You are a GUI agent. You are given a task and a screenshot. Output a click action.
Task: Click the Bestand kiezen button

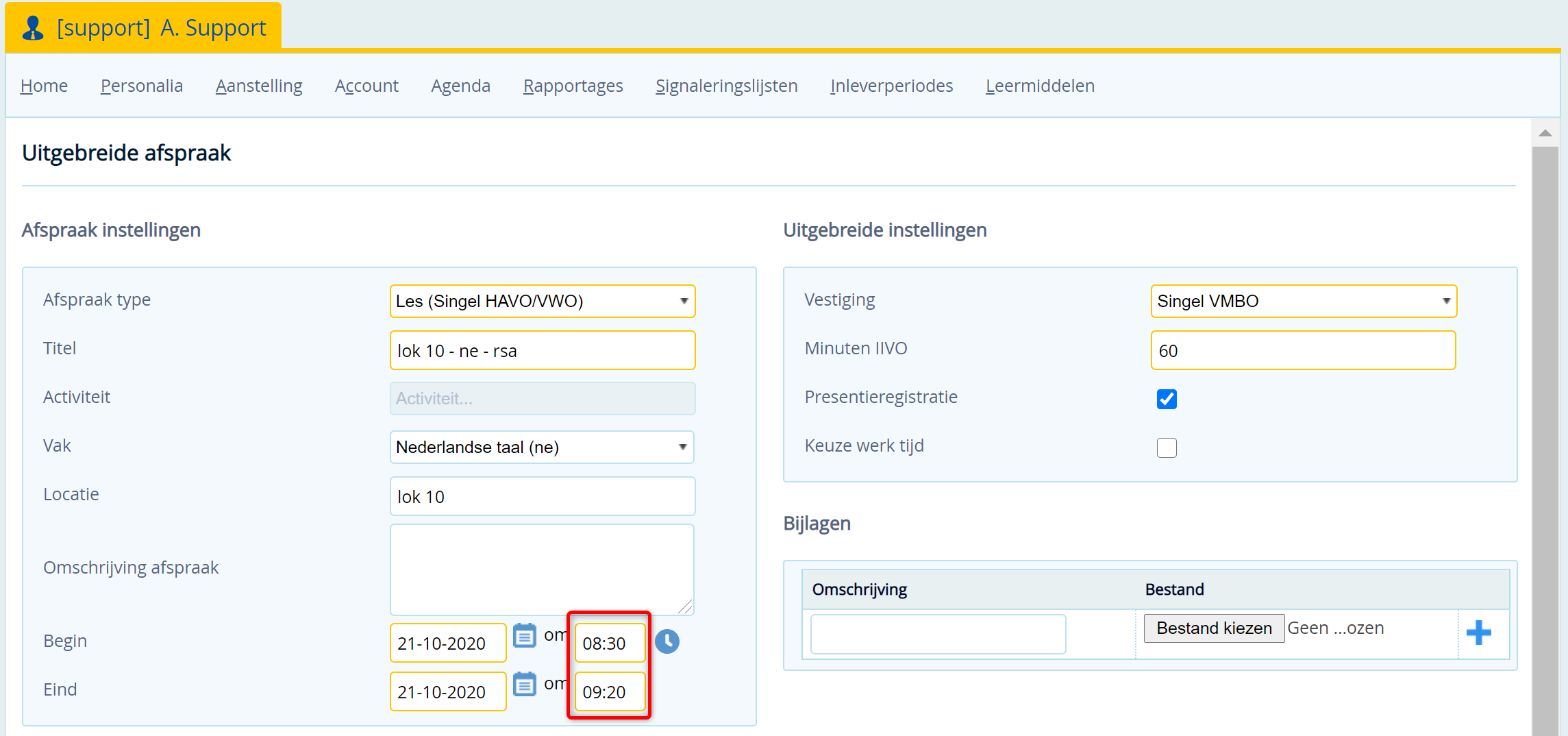tap(1213, 628)
